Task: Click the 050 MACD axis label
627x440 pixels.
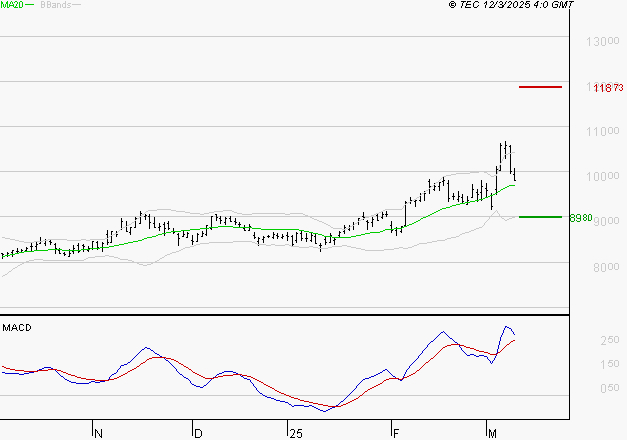Action: (610, 388)
